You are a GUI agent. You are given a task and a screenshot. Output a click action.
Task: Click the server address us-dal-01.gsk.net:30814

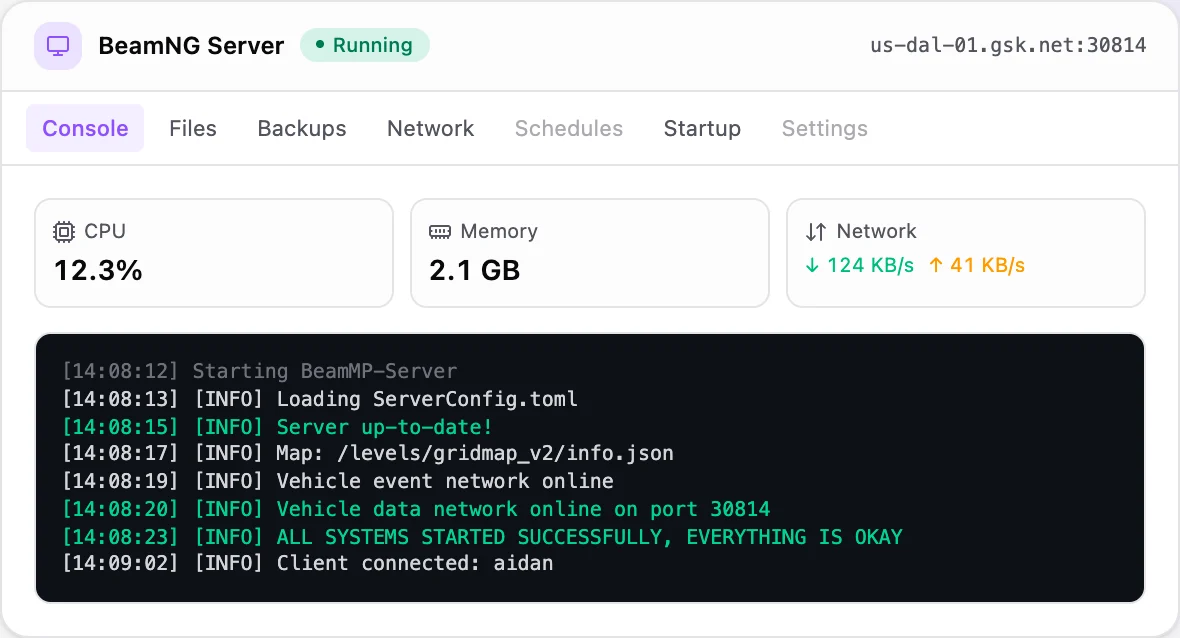tap(1008, 45)
